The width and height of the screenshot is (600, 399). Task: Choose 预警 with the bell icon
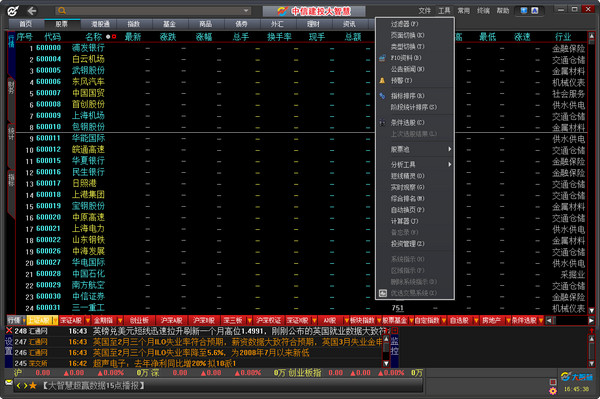[415, 81]
